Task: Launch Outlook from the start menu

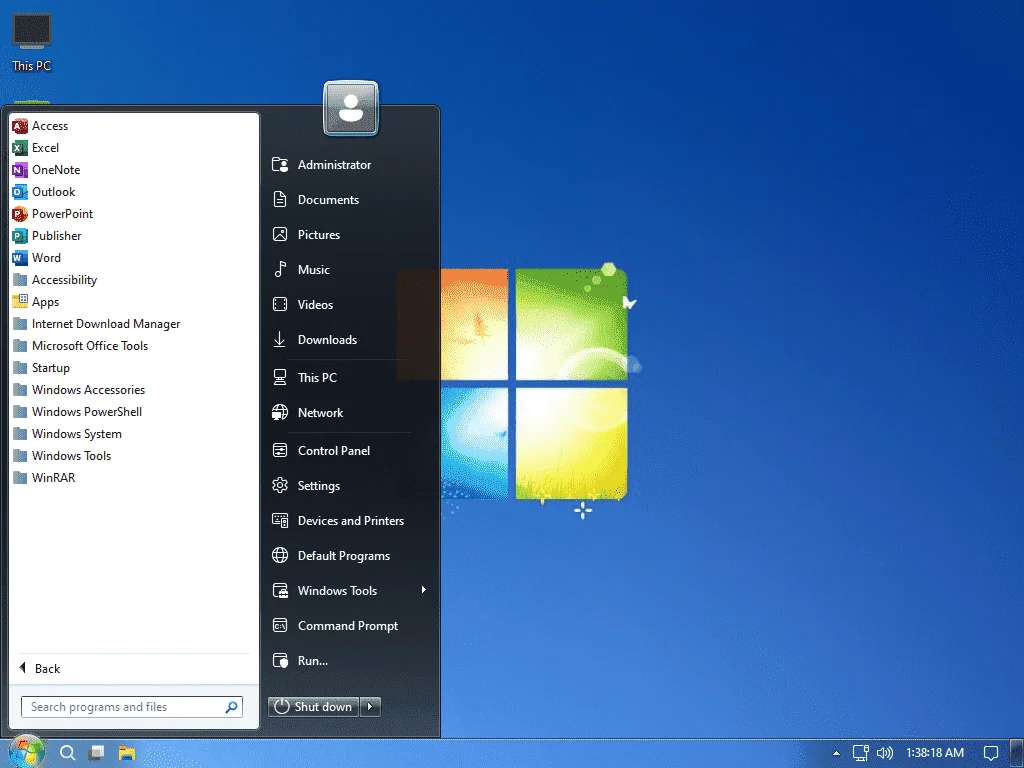Action: click(134, 192)
